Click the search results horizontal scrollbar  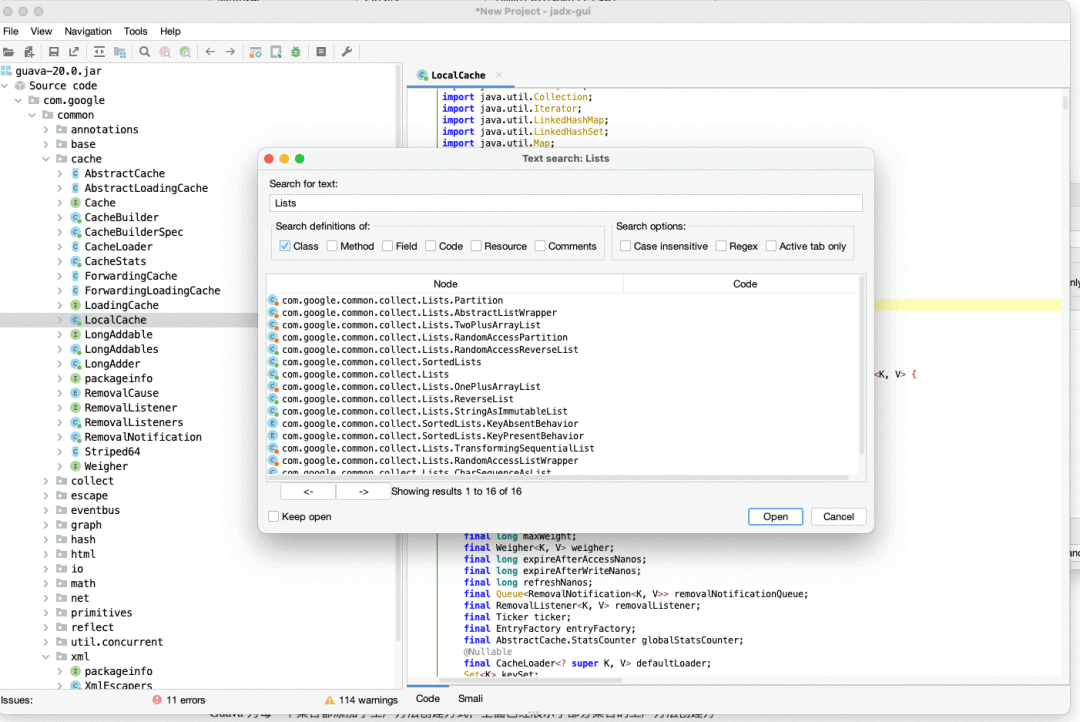pyautogui.click(x=559, y=477)
